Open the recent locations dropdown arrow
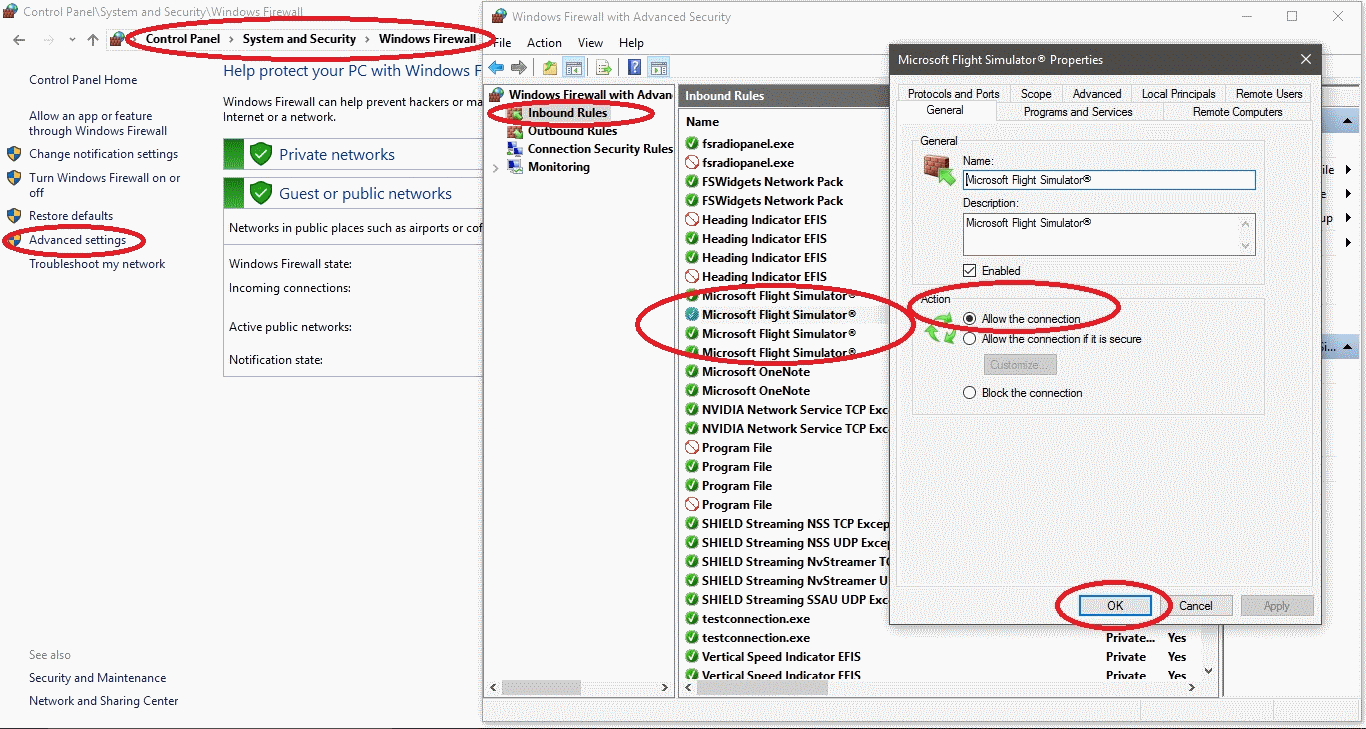The width and height of the screenshot is (1366, 729). pos(72,40)
